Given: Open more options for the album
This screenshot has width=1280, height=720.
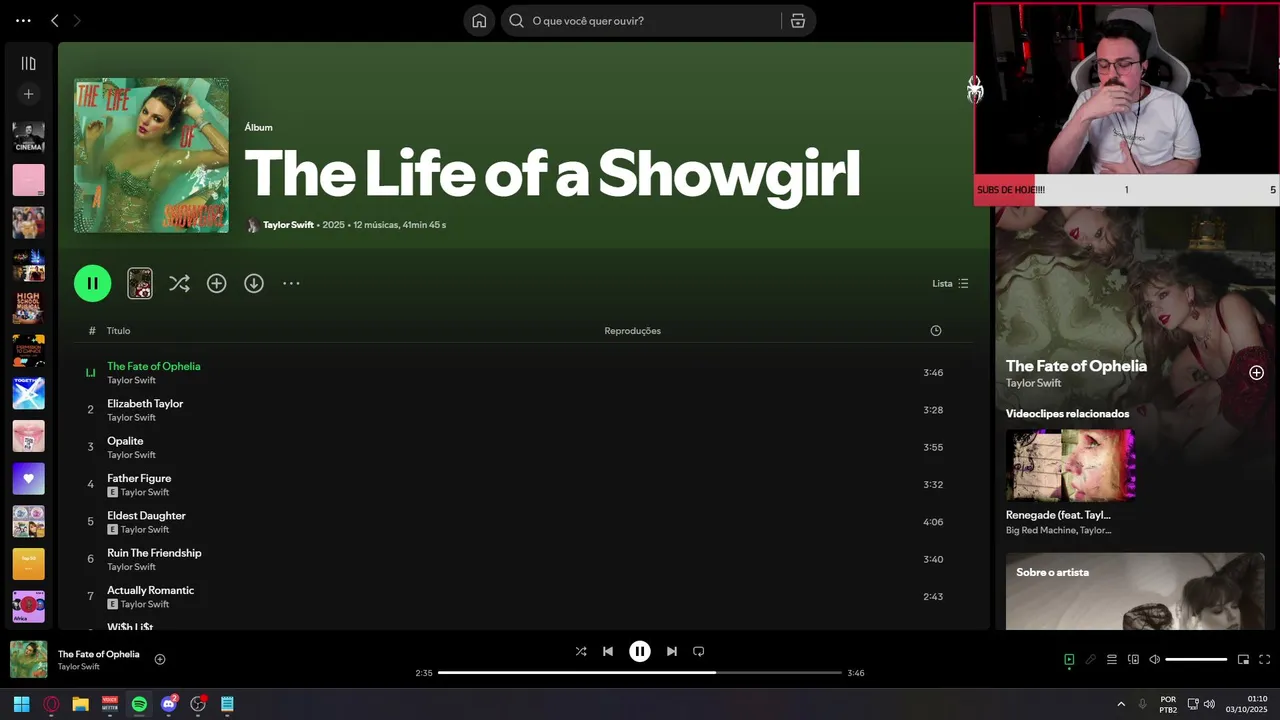Looking at the screenshot, I should pyautogui.click(x=291, y=283).
